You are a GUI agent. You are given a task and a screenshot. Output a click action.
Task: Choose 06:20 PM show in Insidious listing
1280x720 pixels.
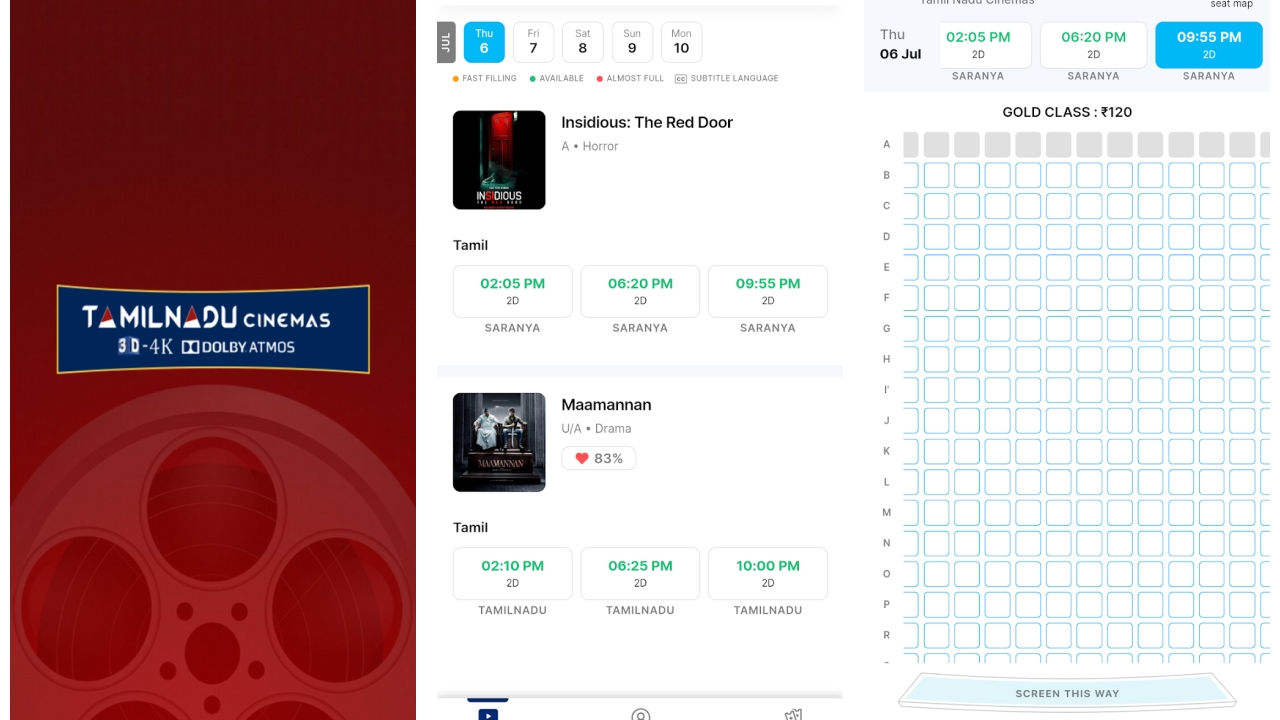coord(640,291)
